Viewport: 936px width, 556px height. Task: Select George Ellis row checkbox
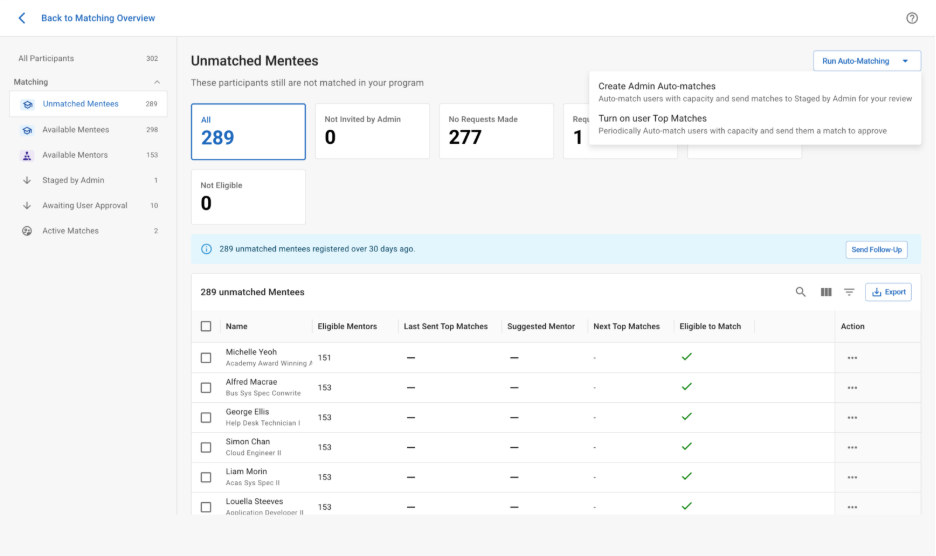tap(206, 418)
